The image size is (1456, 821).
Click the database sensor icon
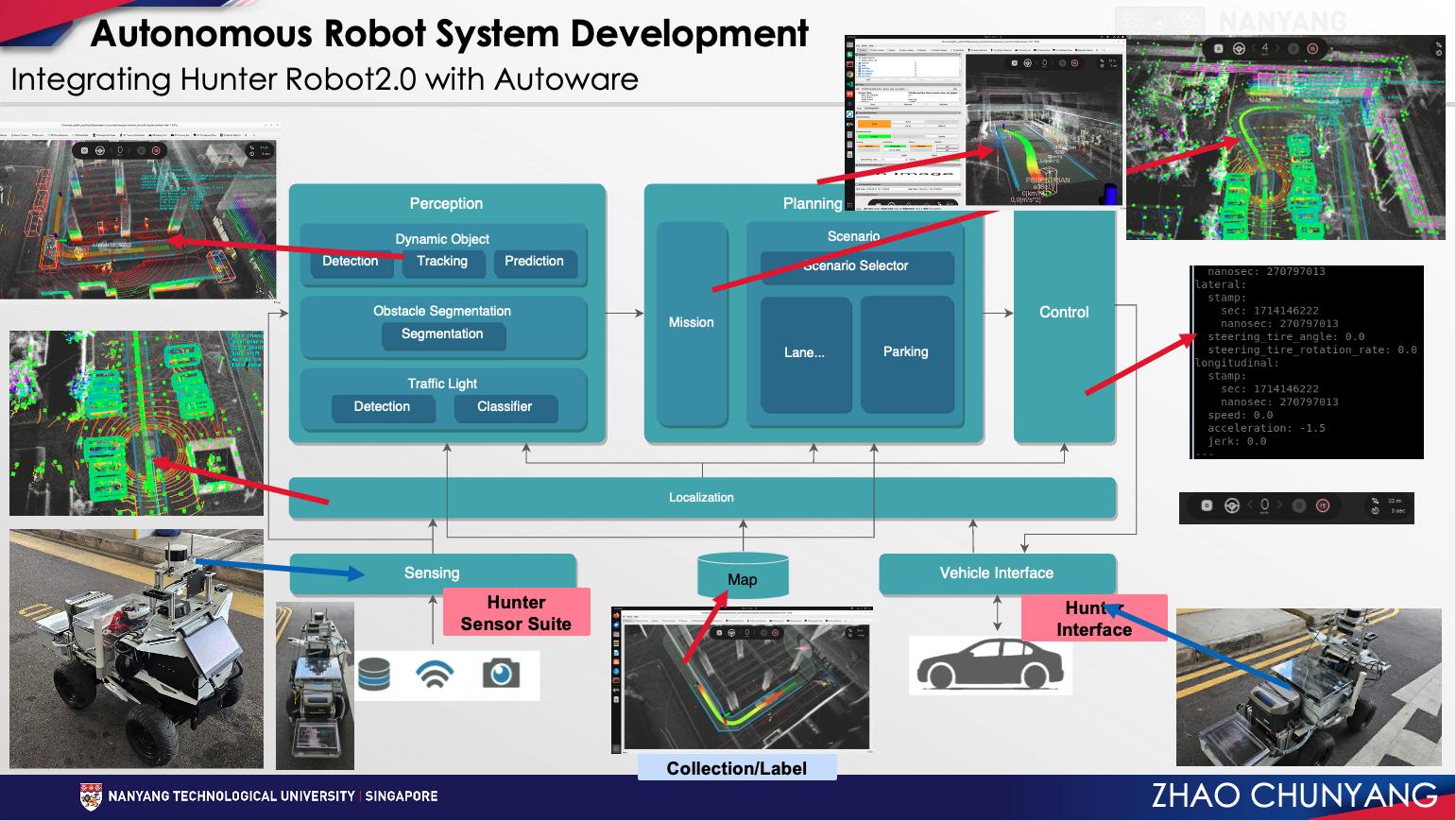[374, 674]
